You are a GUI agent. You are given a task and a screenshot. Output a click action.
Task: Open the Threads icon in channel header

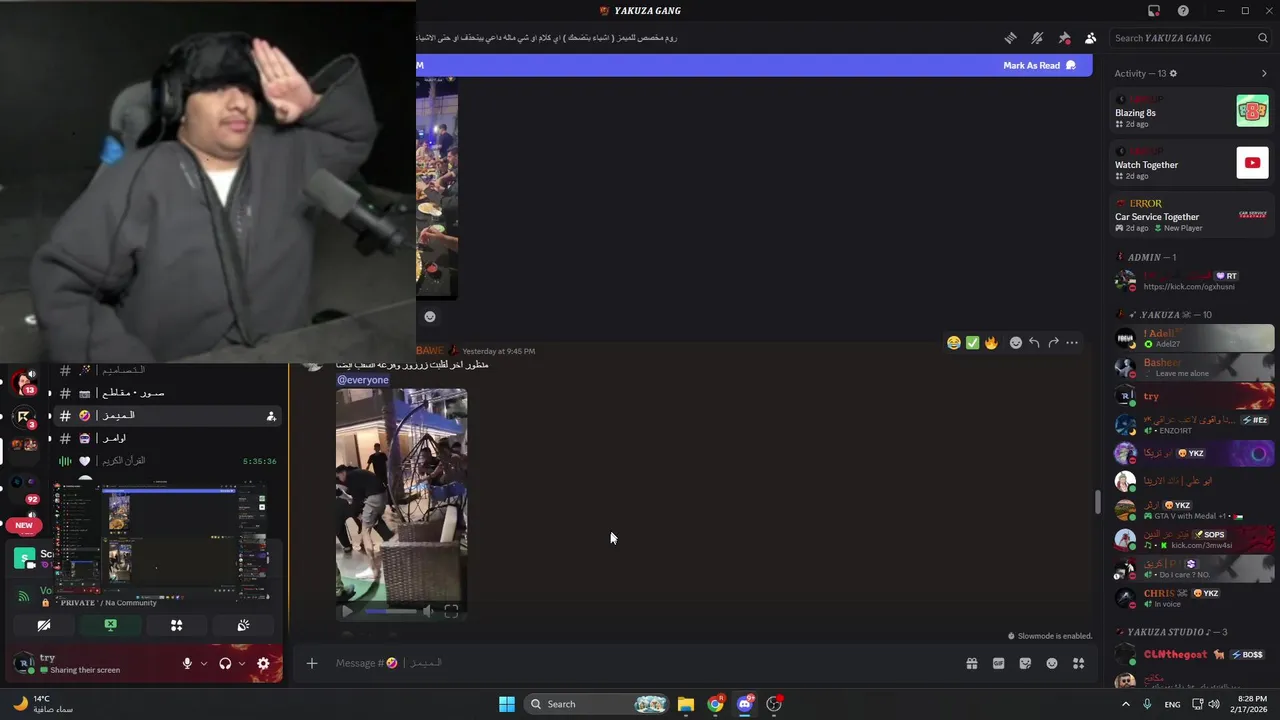tap(1011, 38)
